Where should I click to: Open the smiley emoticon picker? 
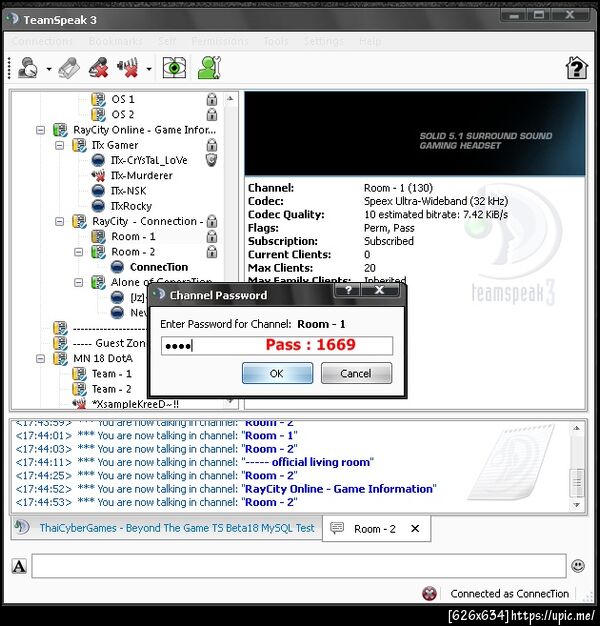click(x=578, y=566)
